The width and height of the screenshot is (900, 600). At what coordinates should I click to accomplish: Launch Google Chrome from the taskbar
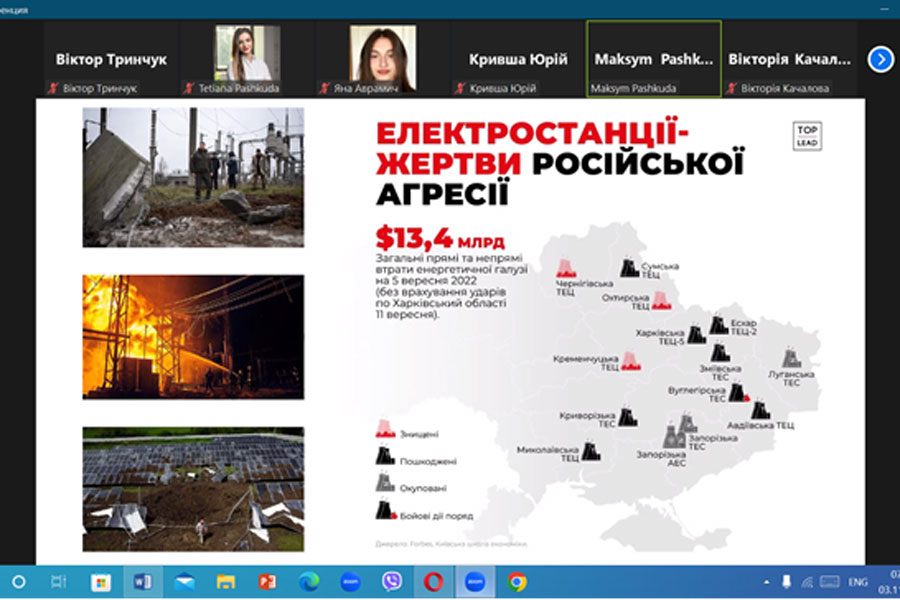(516, 581)
